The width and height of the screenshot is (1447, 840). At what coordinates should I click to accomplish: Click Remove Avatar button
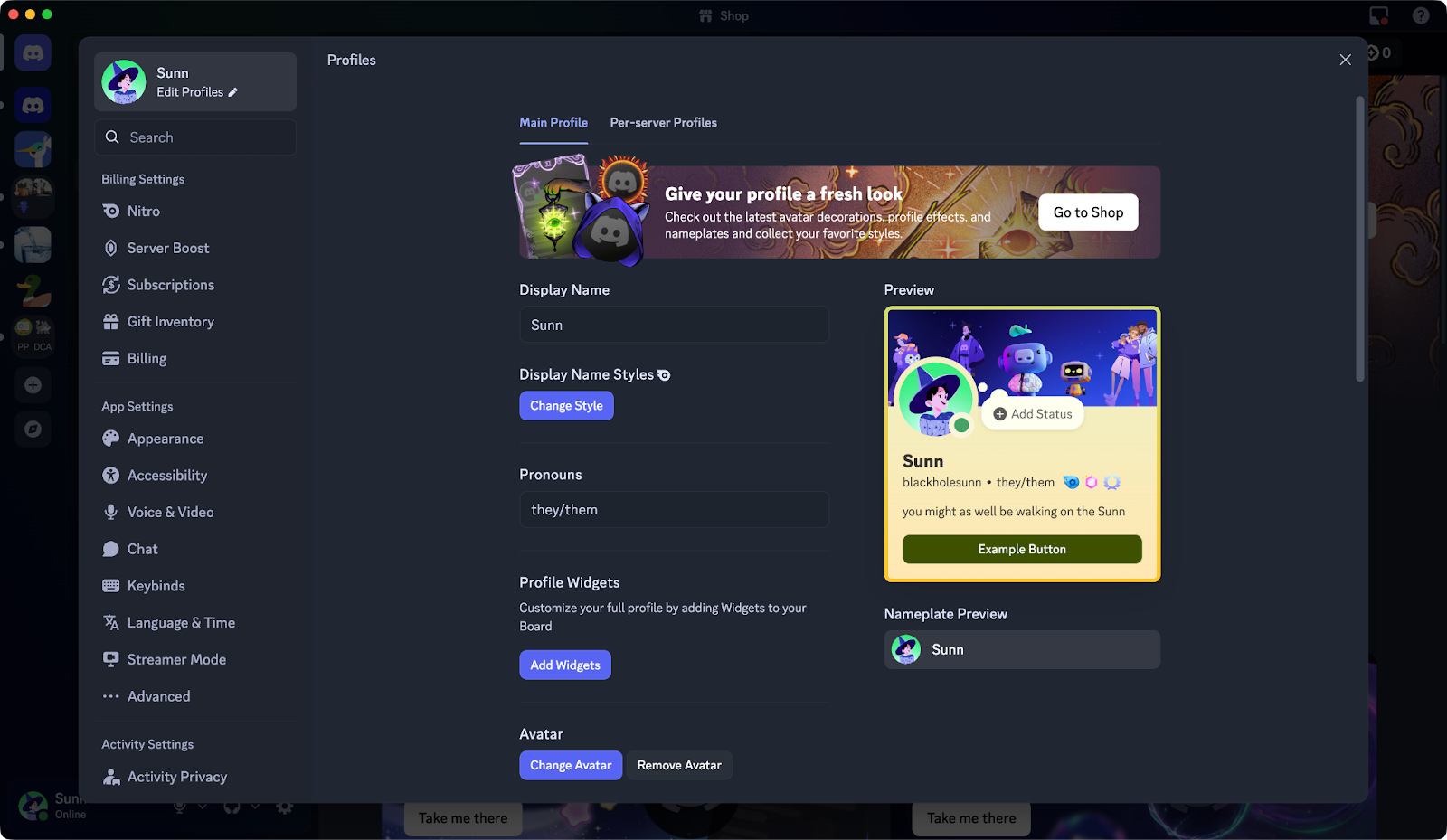[679, 766]
